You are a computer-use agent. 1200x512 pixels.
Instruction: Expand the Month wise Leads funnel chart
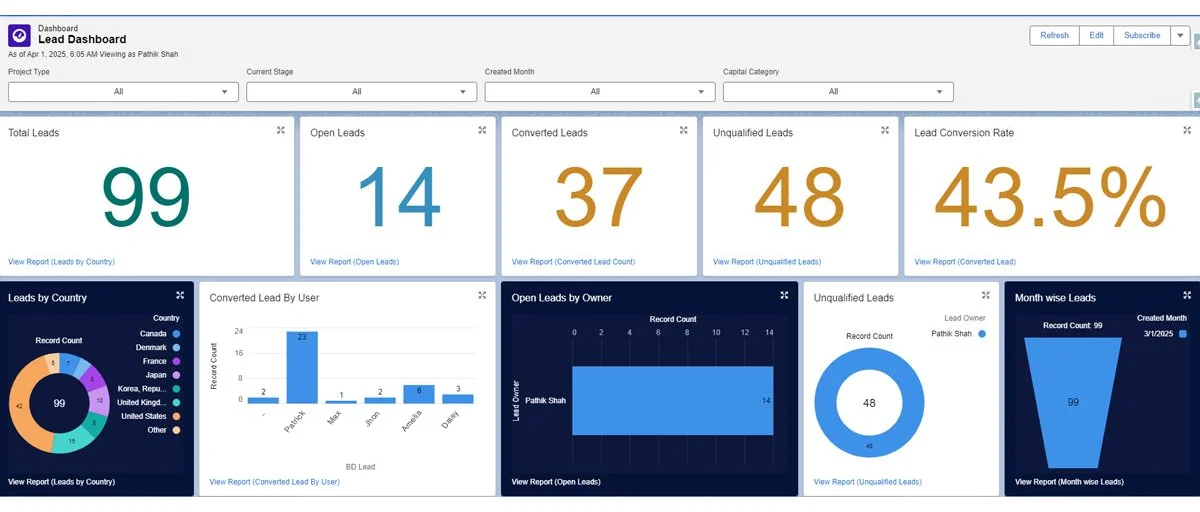1187,295
